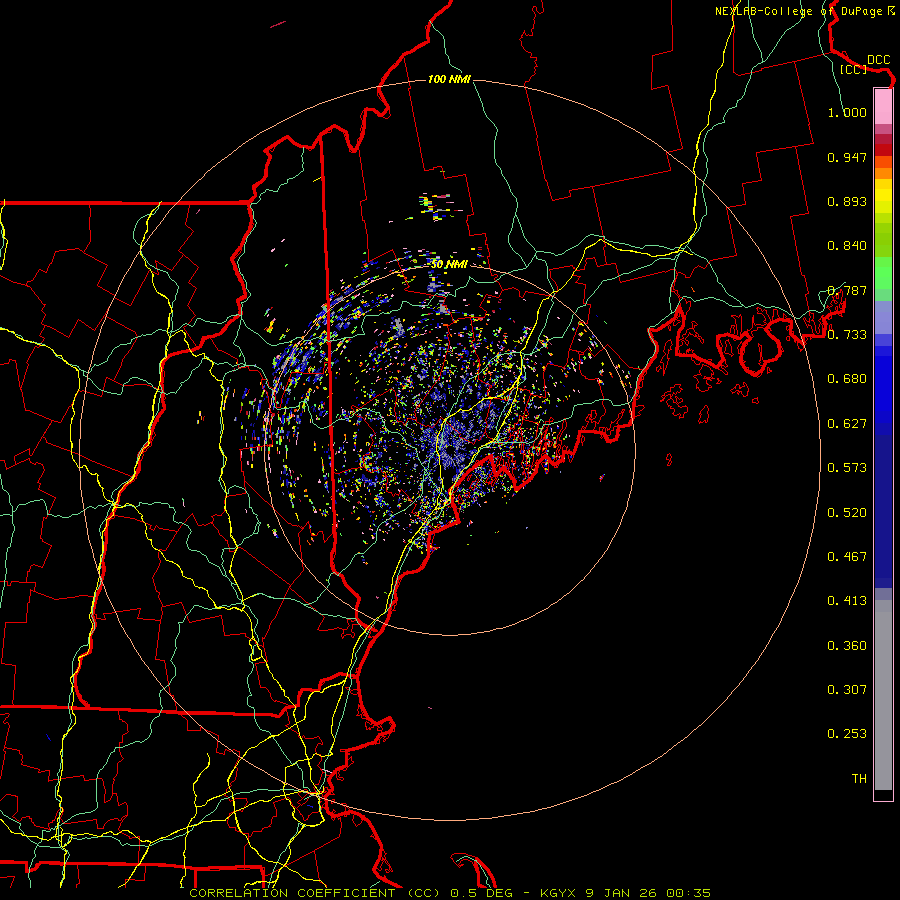Pick the gray segment of color bar
The width and height of the screenshot is (900, 900).
pos(883,695)
